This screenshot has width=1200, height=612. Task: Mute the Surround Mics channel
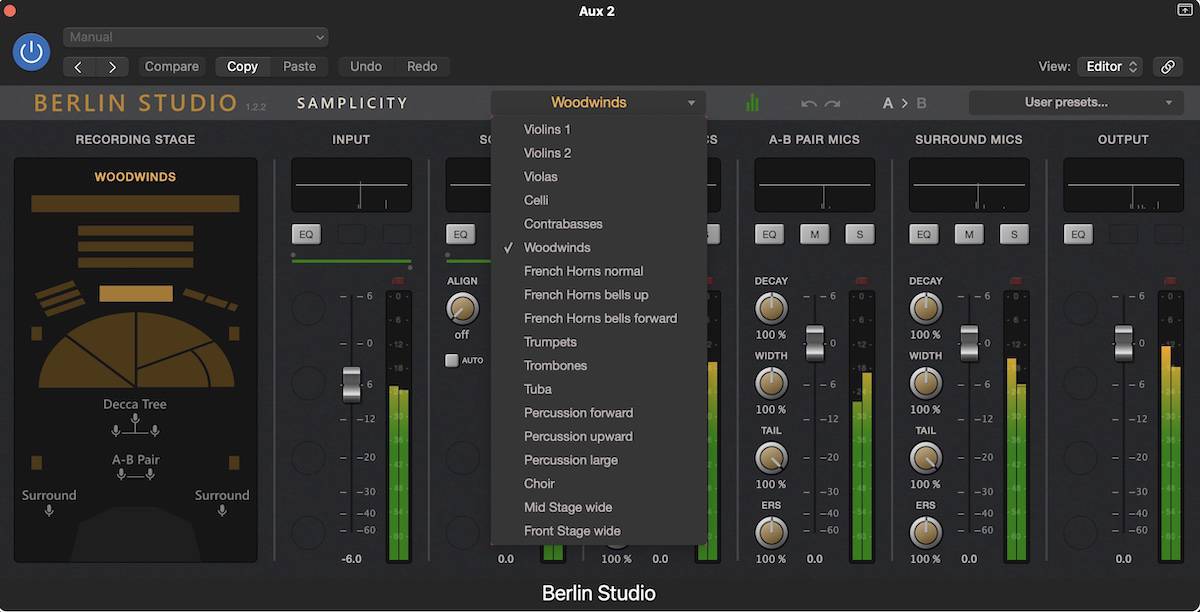coord(969,234)
